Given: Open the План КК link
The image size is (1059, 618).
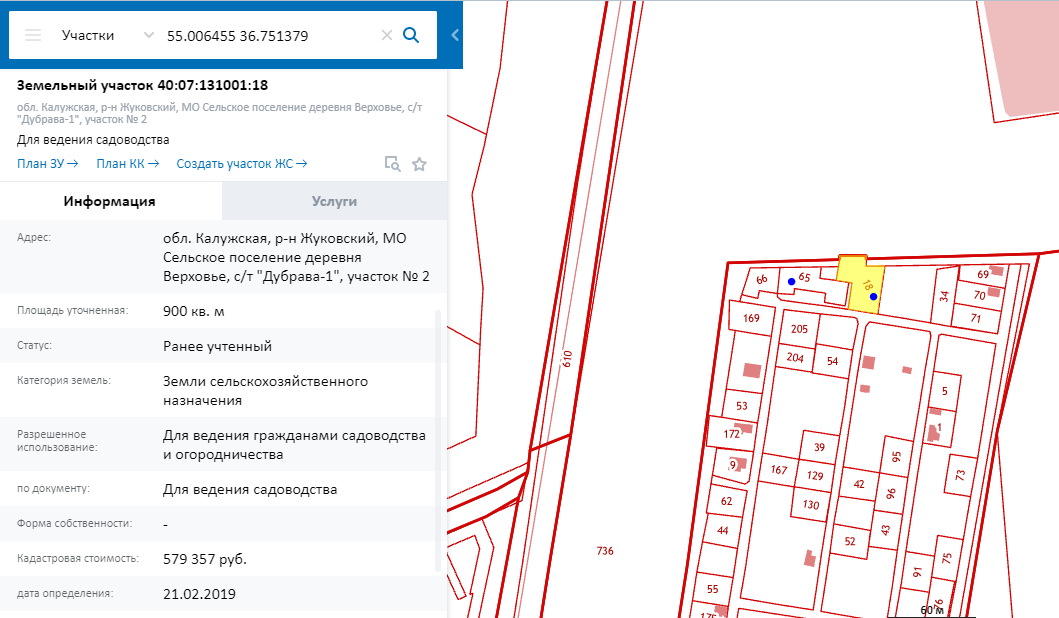Looking at the screenshot, I should 128,163.
